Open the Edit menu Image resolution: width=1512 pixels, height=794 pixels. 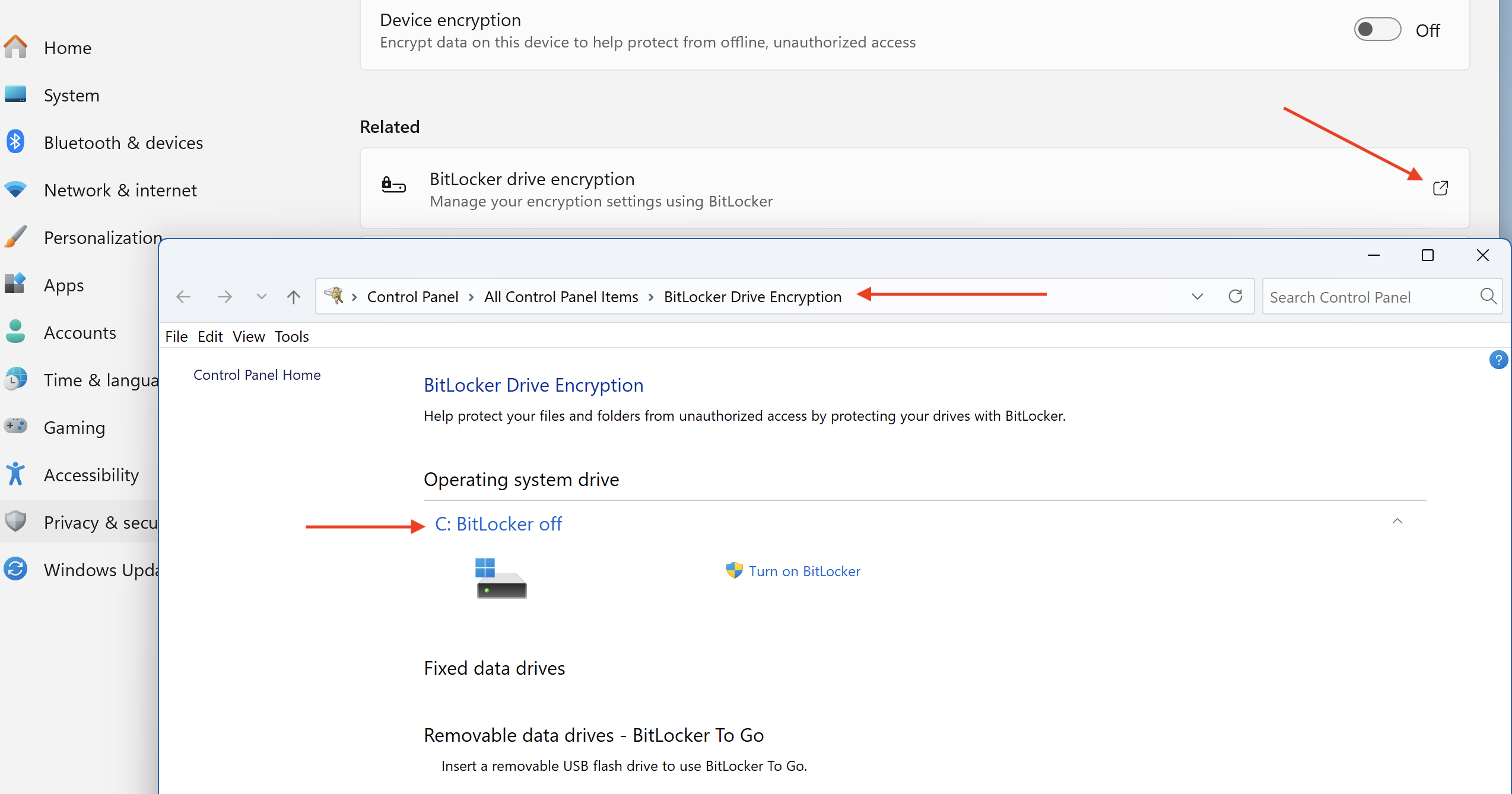coord(210,336)
